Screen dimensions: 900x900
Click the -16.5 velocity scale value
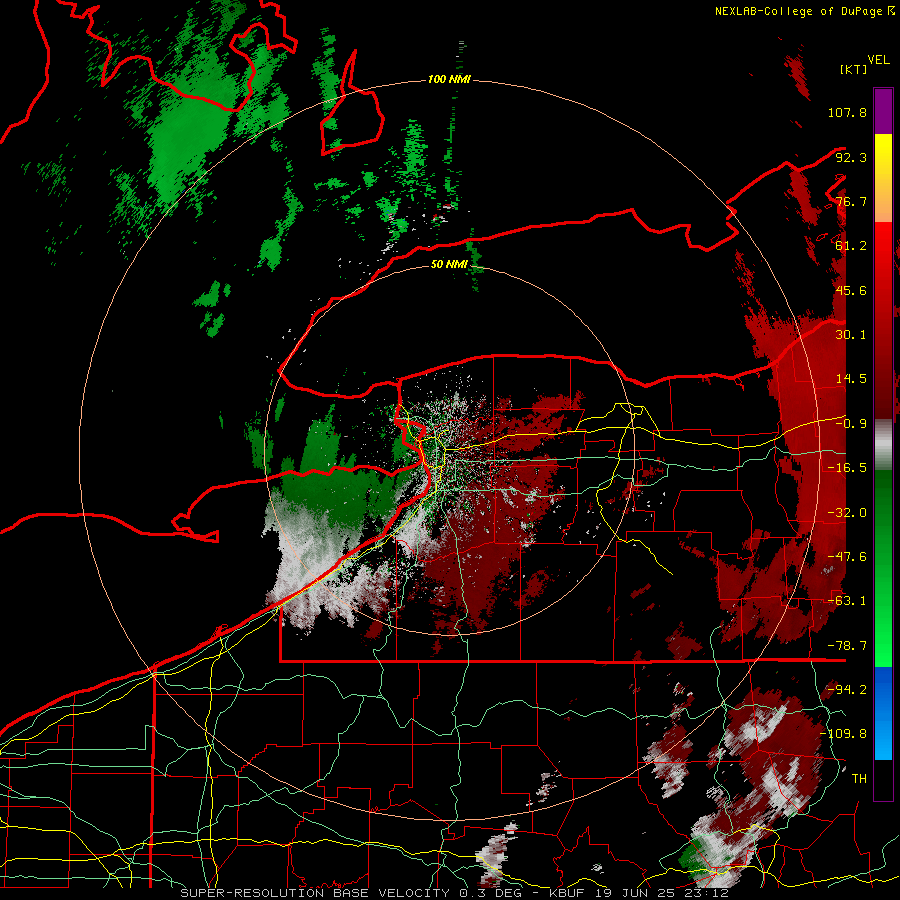pyautogui.click(x=847, y=468)
